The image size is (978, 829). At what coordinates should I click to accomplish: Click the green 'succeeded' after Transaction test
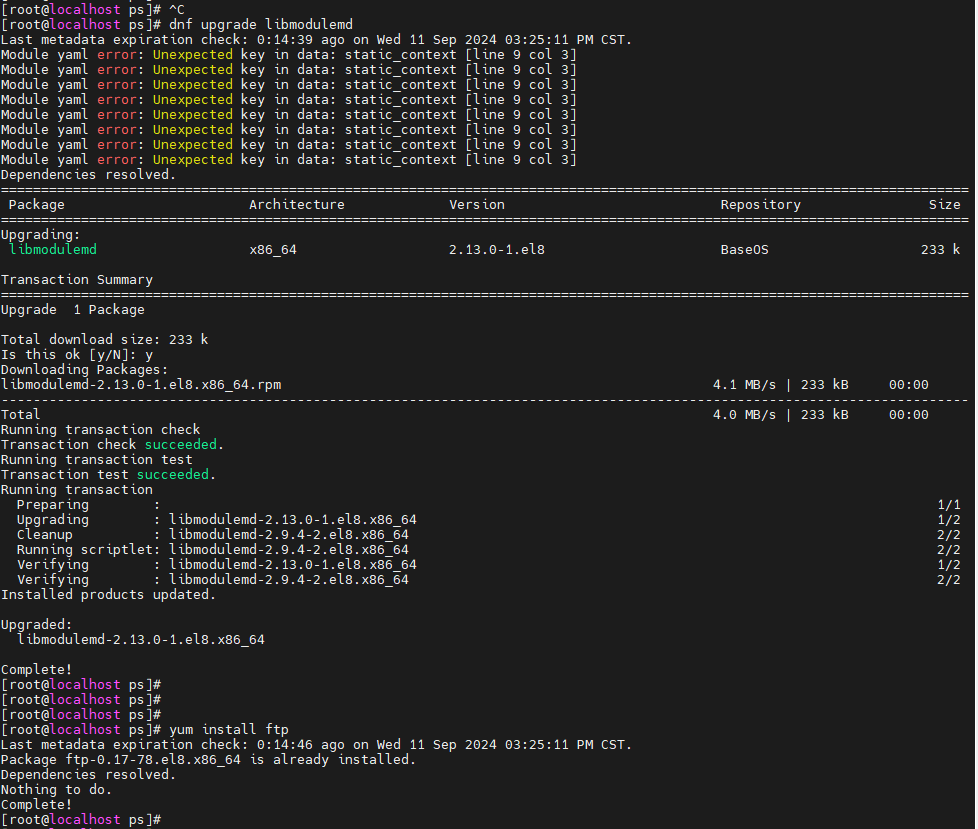(x=173, y=474)
